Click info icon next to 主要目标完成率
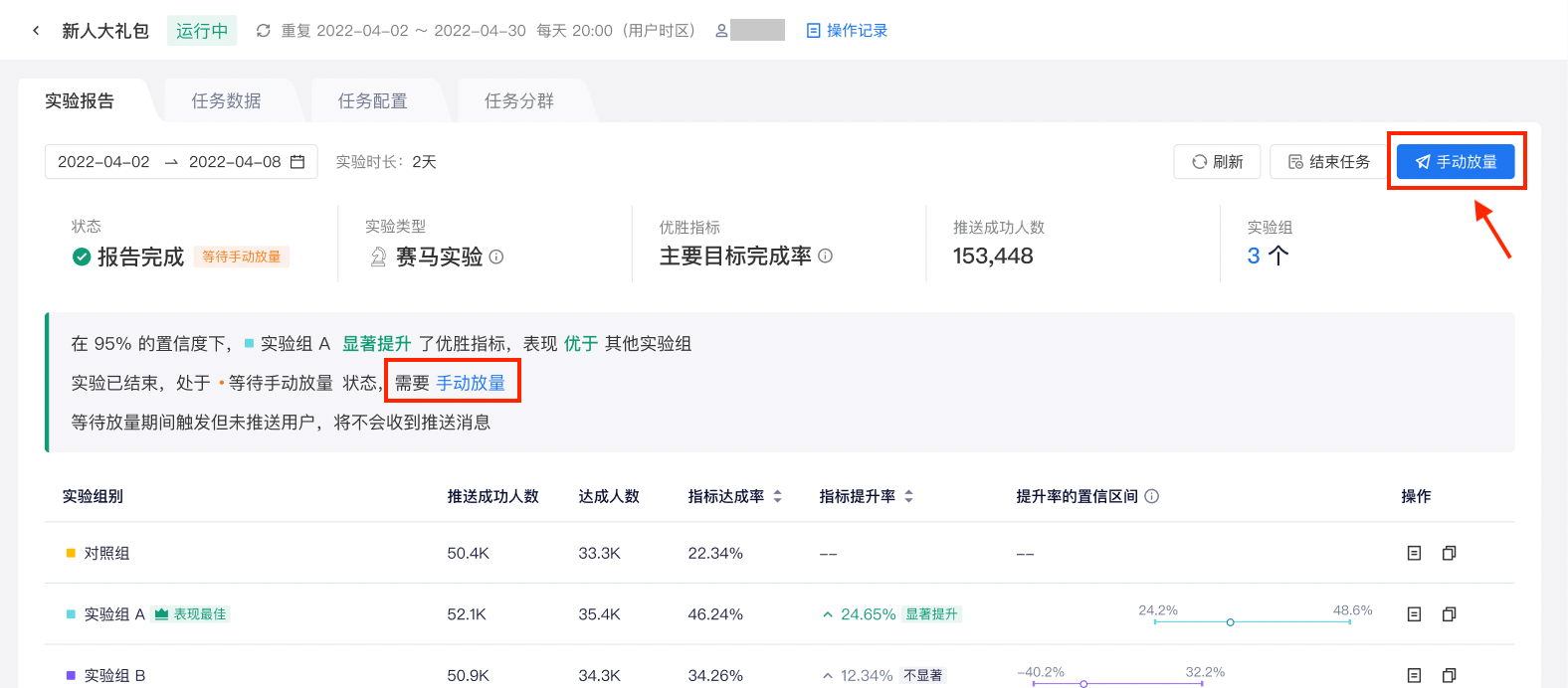This screenshot has height=688, width=1568. coord(825,256)
